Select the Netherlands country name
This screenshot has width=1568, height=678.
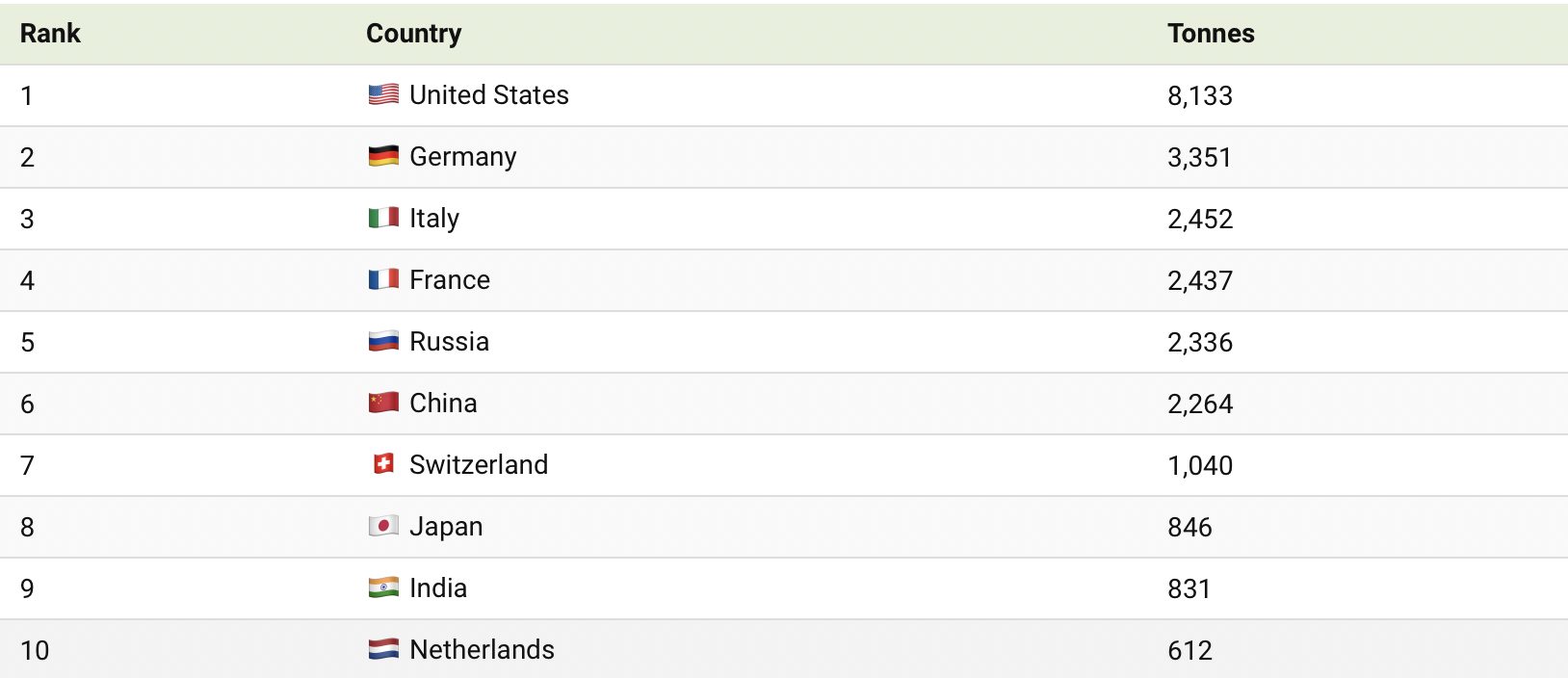tap(483, 649)
